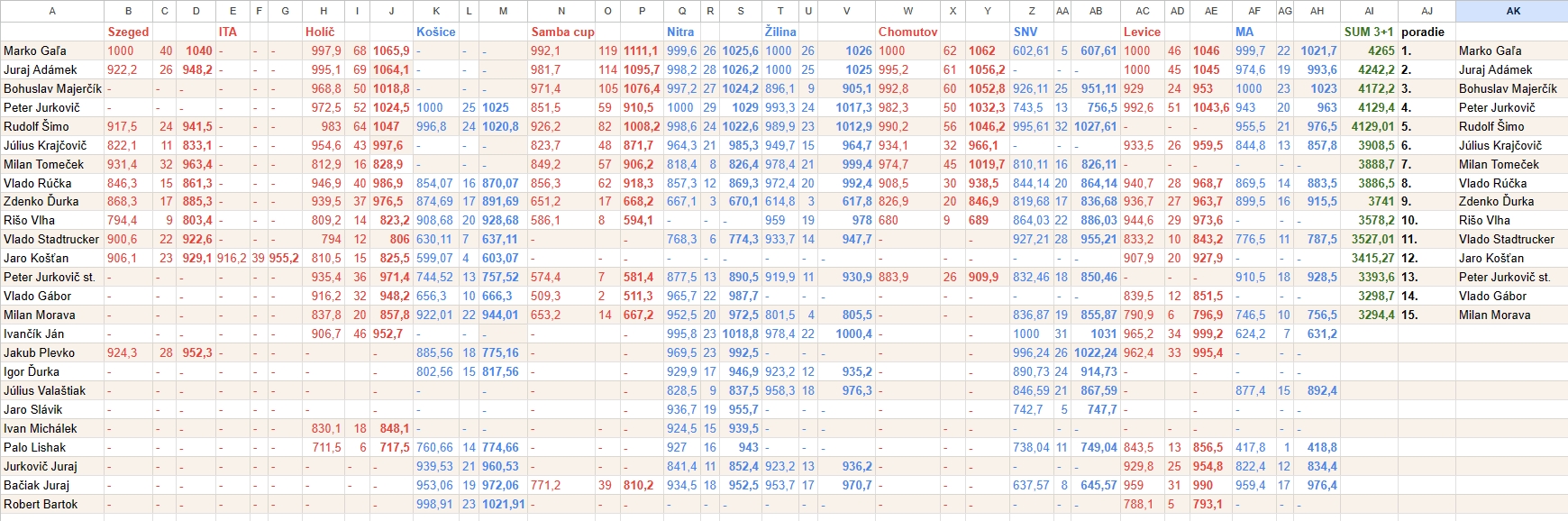Select the highlighted column AK header
This screenshot has width=1568, height=521.
(x=1512, y=11)
